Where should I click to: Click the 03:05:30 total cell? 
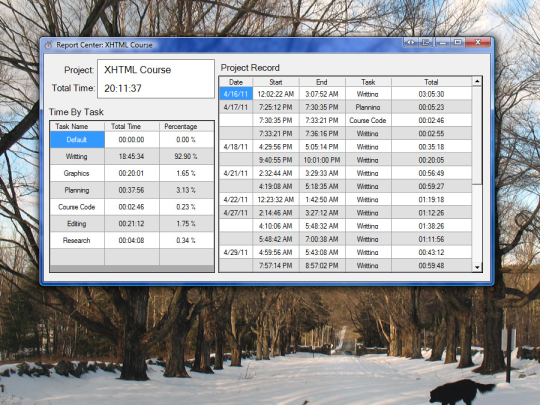click(432, 94)
